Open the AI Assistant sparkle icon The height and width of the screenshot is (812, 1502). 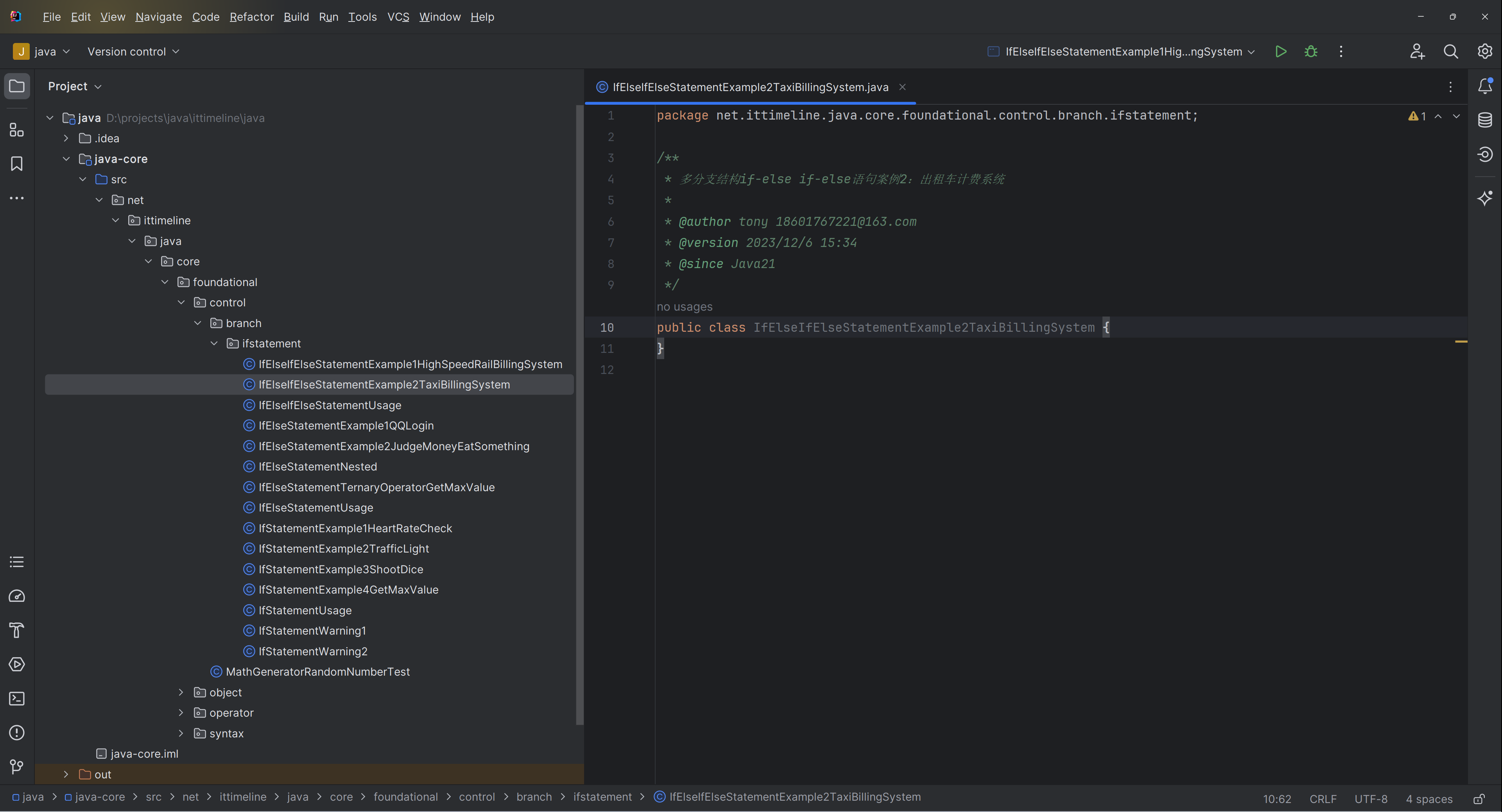[1484, 198]
